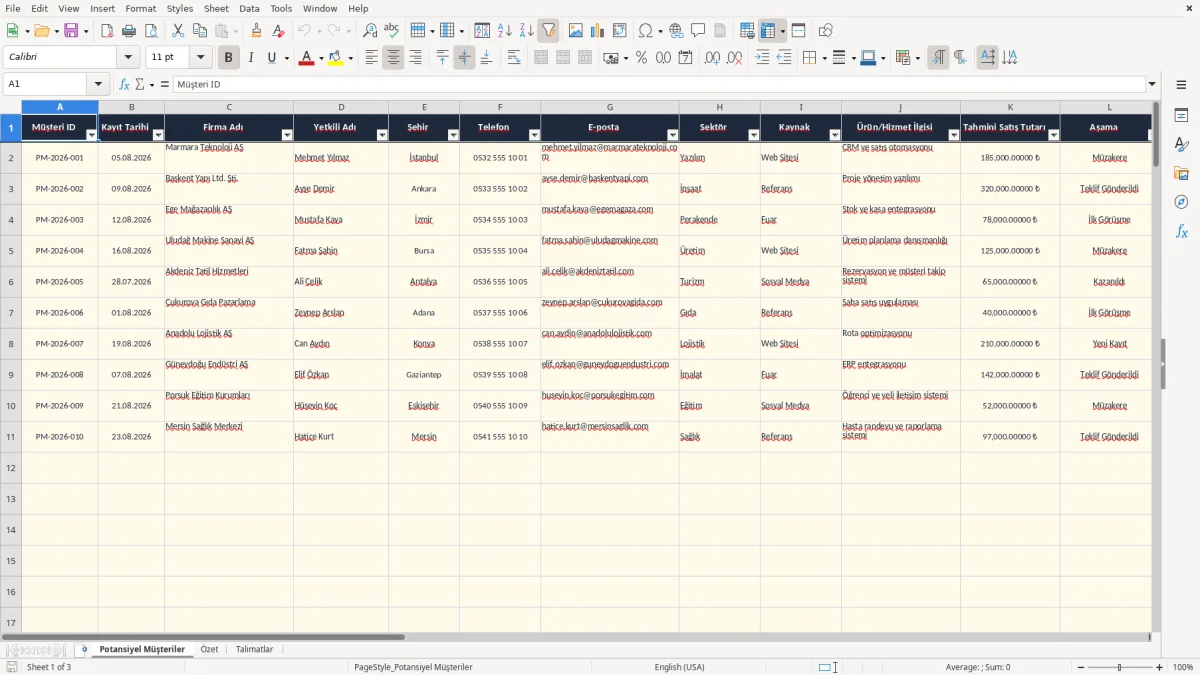Switch to the Özet sheet tab

click(x=209, y=649)
